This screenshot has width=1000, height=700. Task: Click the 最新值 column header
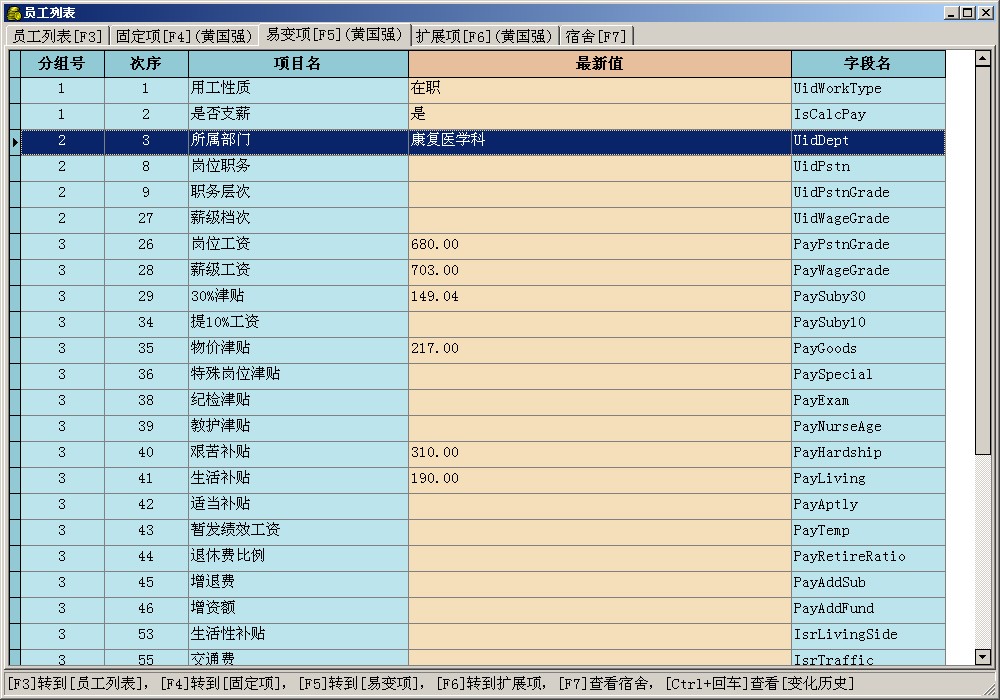point(599,64)
